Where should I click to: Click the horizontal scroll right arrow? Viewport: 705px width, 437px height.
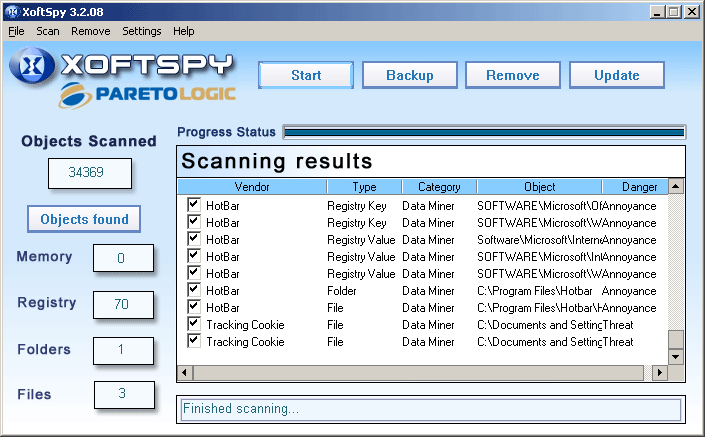click(660, 372)
